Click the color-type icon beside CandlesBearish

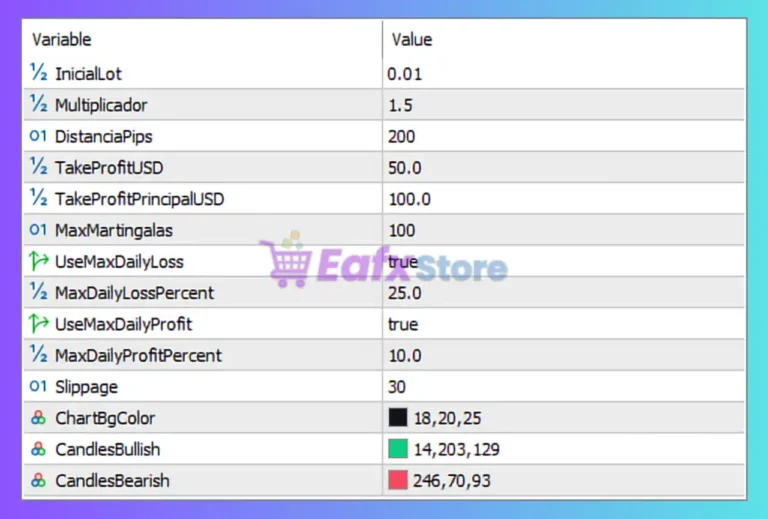(38, 480)
